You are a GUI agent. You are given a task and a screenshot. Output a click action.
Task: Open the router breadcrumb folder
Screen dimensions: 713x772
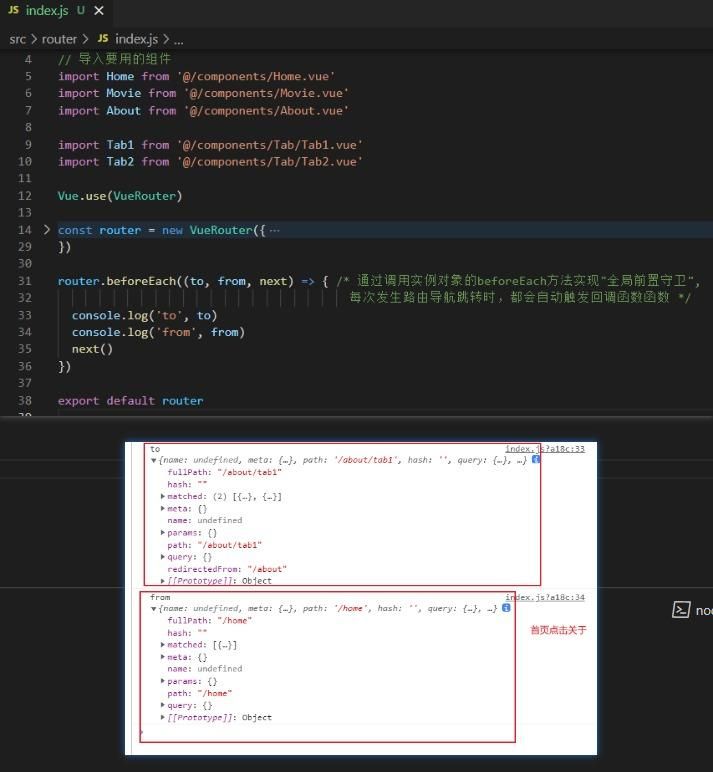[x=59, y=39]
